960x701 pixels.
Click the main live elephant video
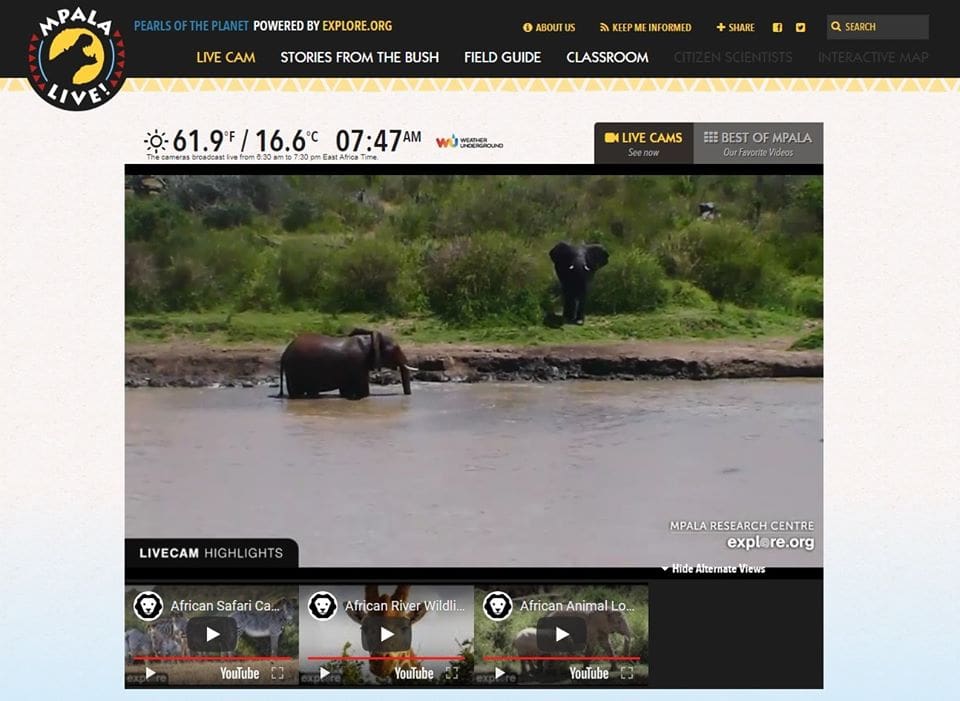474,371
